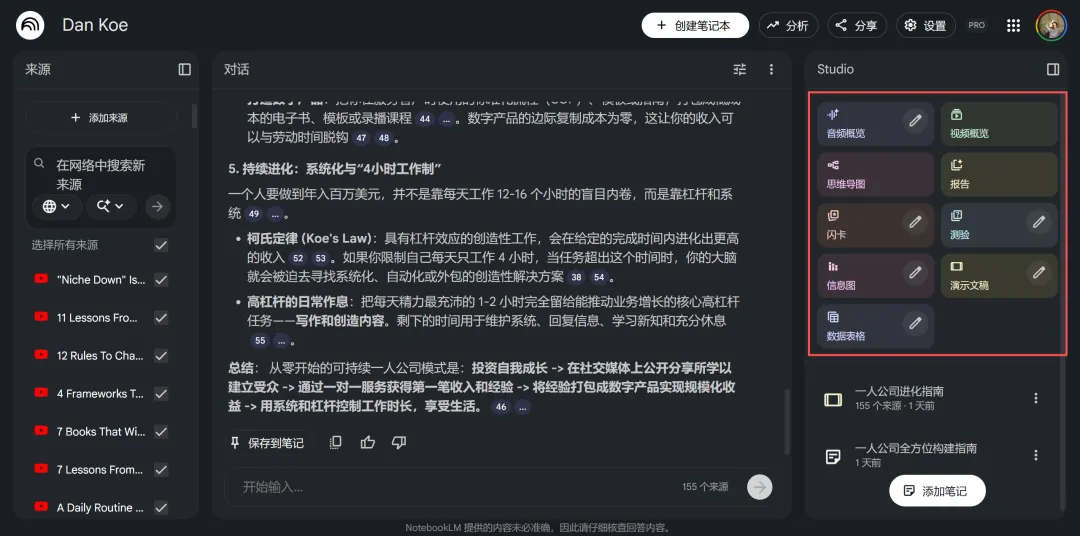Edit 演示文稿 with pencil icon
The image size is (1080, 536).
coord(1039,272)
